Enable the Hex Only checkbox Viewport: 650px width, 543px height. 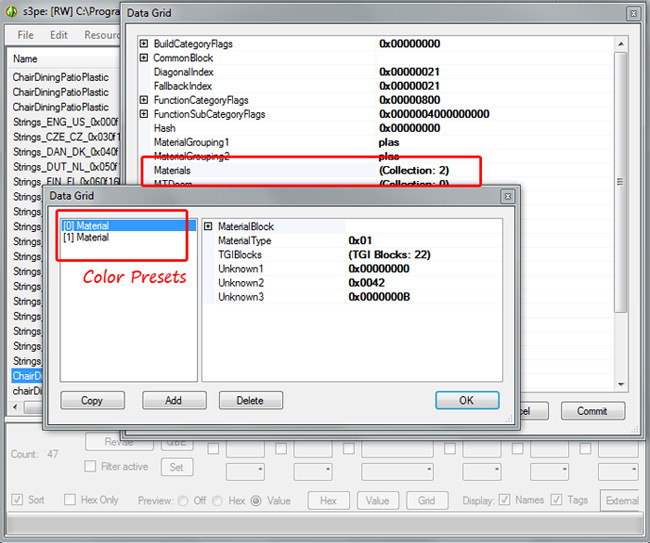70,499
